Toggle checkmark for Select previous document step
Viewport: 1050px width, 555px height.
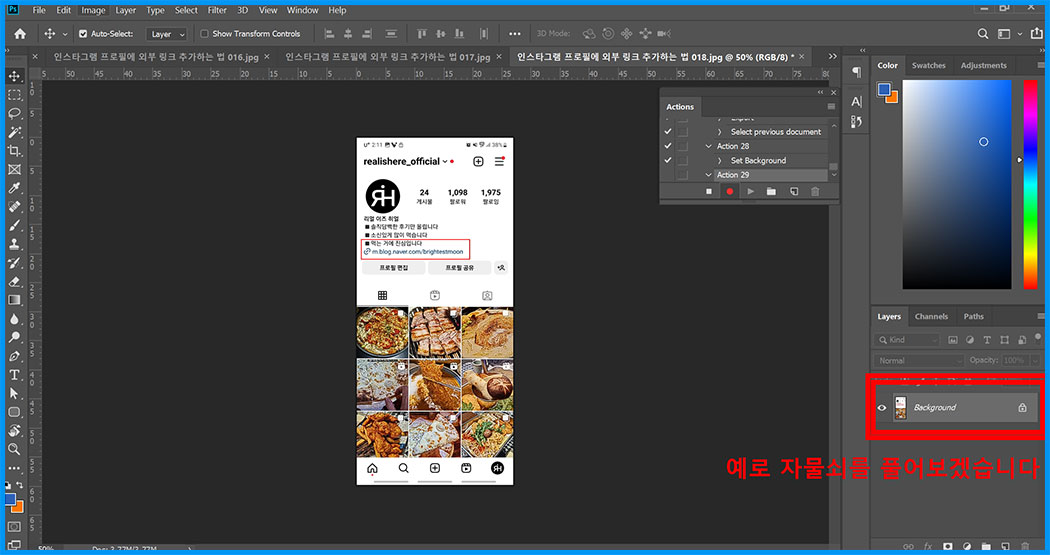[668, 132]
